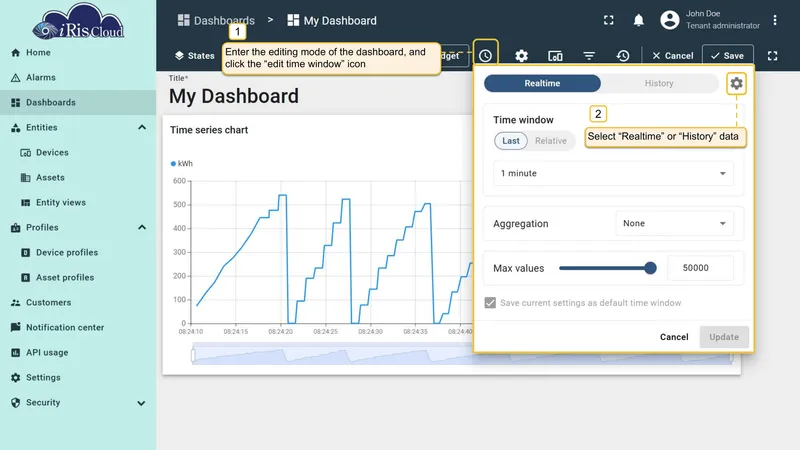
Task: Click the toolbar Cancel button
Action: pyautogui.click(x=672, y=56)
